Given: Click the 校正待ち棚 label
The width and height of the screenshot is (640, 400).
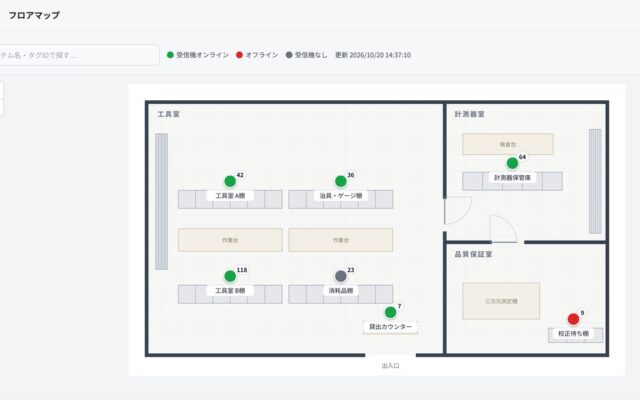Looking at the screenshot, I should pyautogui.click(x=573, y=333).
